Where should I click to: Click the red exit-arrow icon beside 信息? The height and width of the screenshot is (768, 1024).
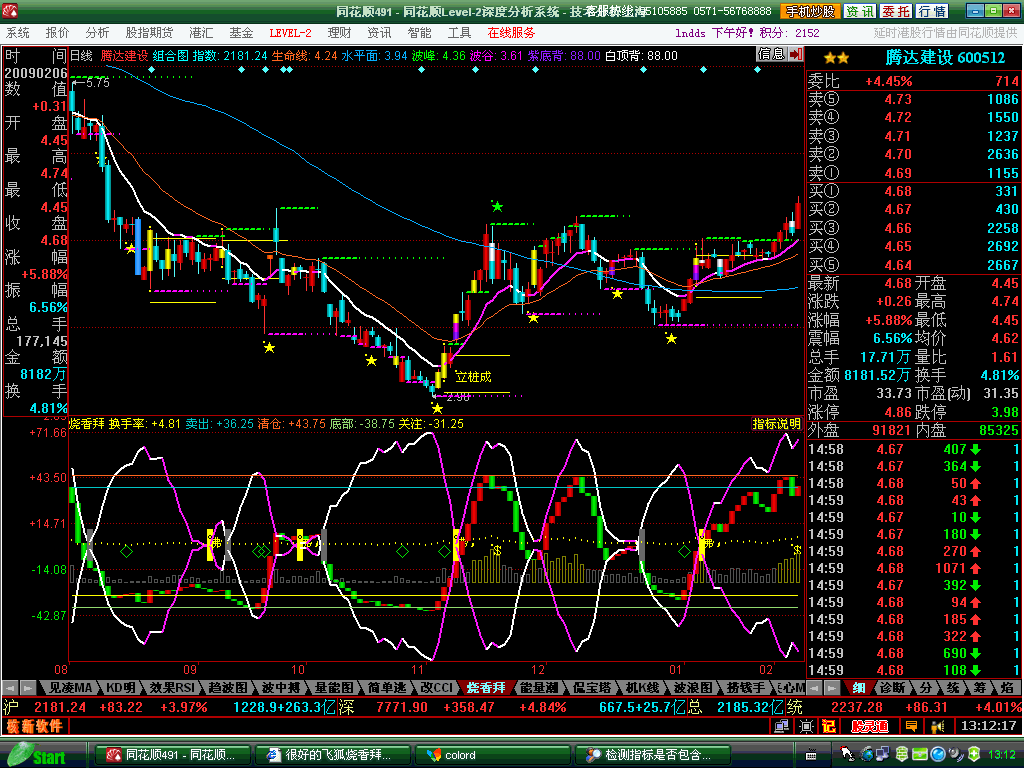[x=795, y=54]
